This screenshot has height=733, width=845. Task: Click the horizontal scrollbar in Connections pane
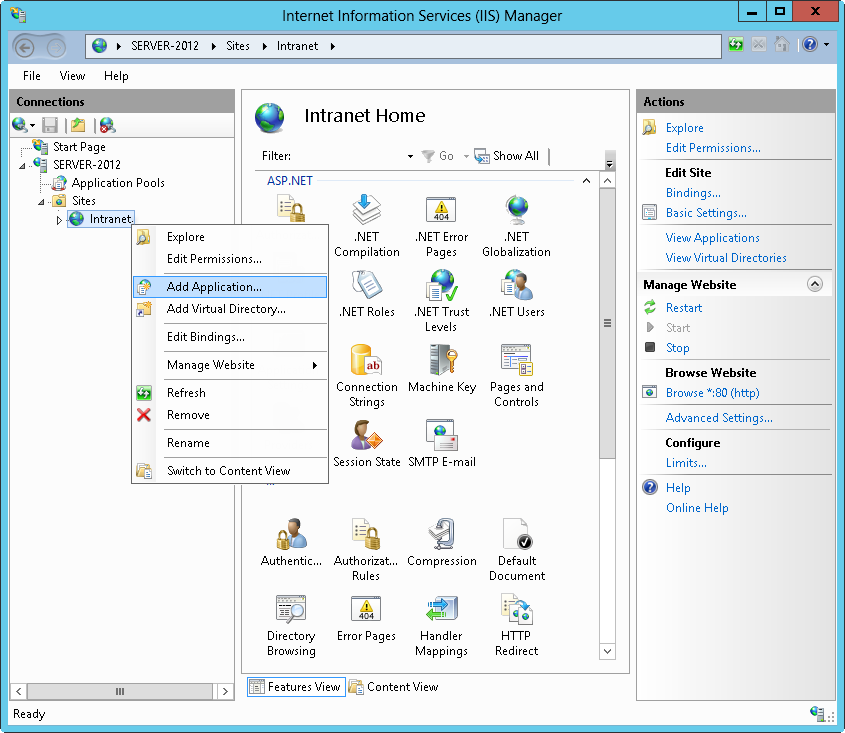coord(120,691)
